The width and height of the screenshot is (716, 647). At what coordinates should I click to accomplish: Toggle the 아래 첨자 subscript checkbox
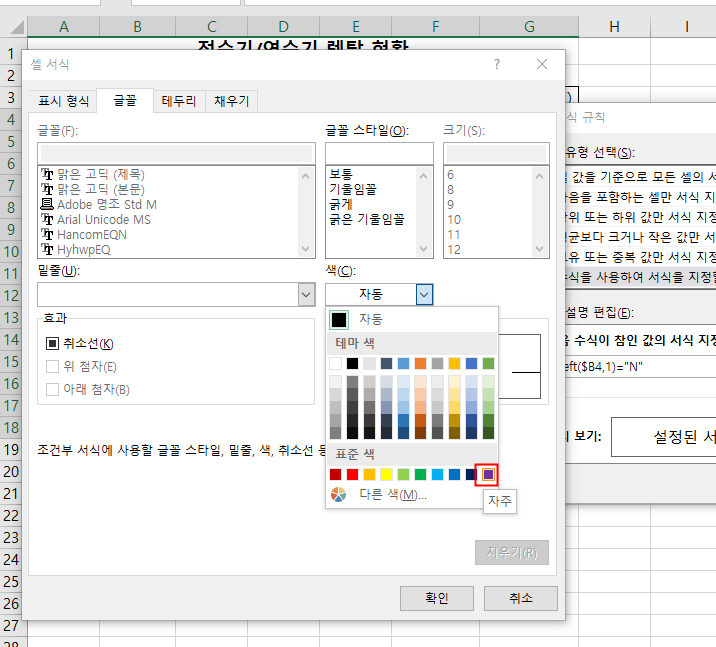pyautogui.click(x=53, y=389)
